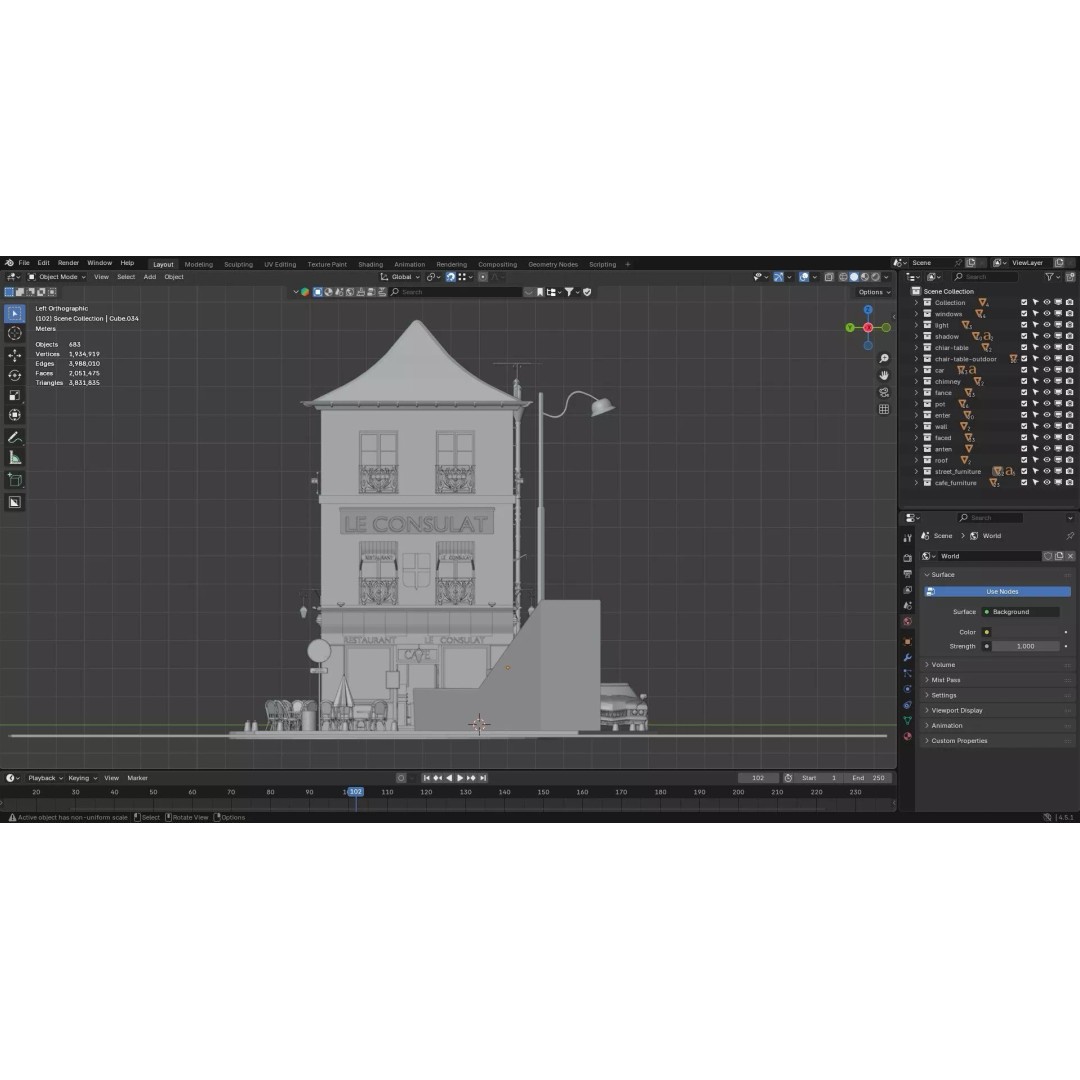1080x1080 pixels.
Task: Click the Use Nodes button
Action: point(997,592)
